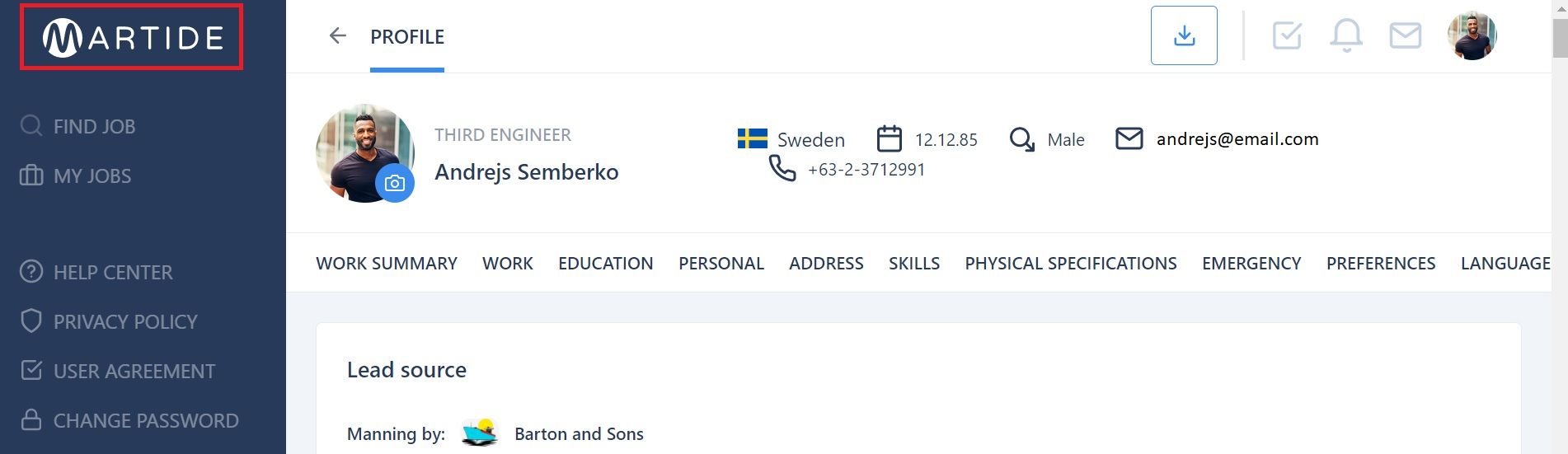The image size is (1568, 454).
Task: Click the Martide logo
Action: [x=132, y=37]
